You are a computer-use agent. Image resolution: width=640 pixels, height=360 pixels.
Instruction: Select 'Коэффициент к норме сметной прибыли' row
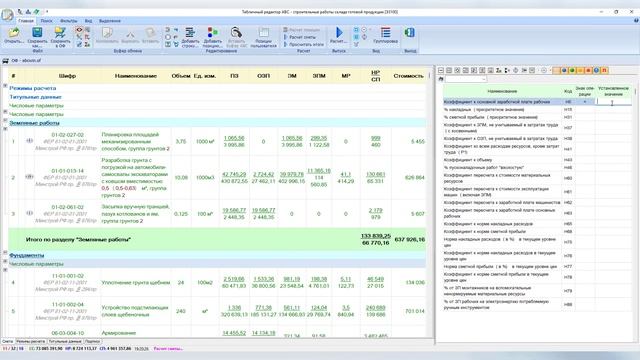(537, 231)
